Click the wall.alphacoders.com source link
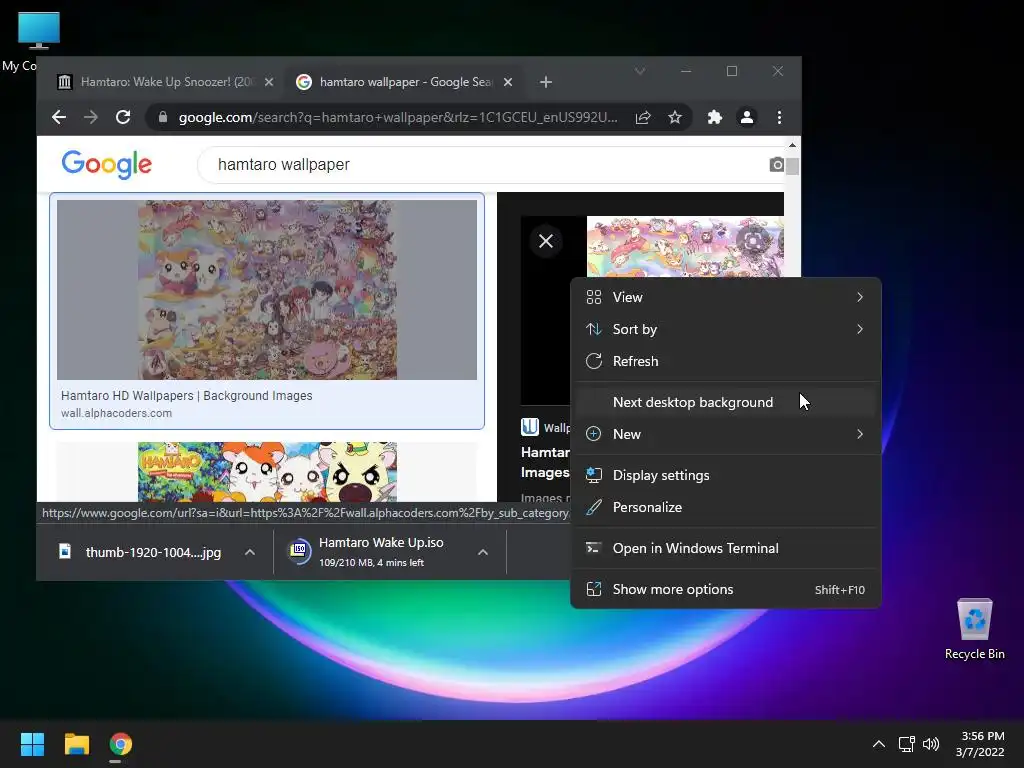1024x768 pixels. [116, 413]
